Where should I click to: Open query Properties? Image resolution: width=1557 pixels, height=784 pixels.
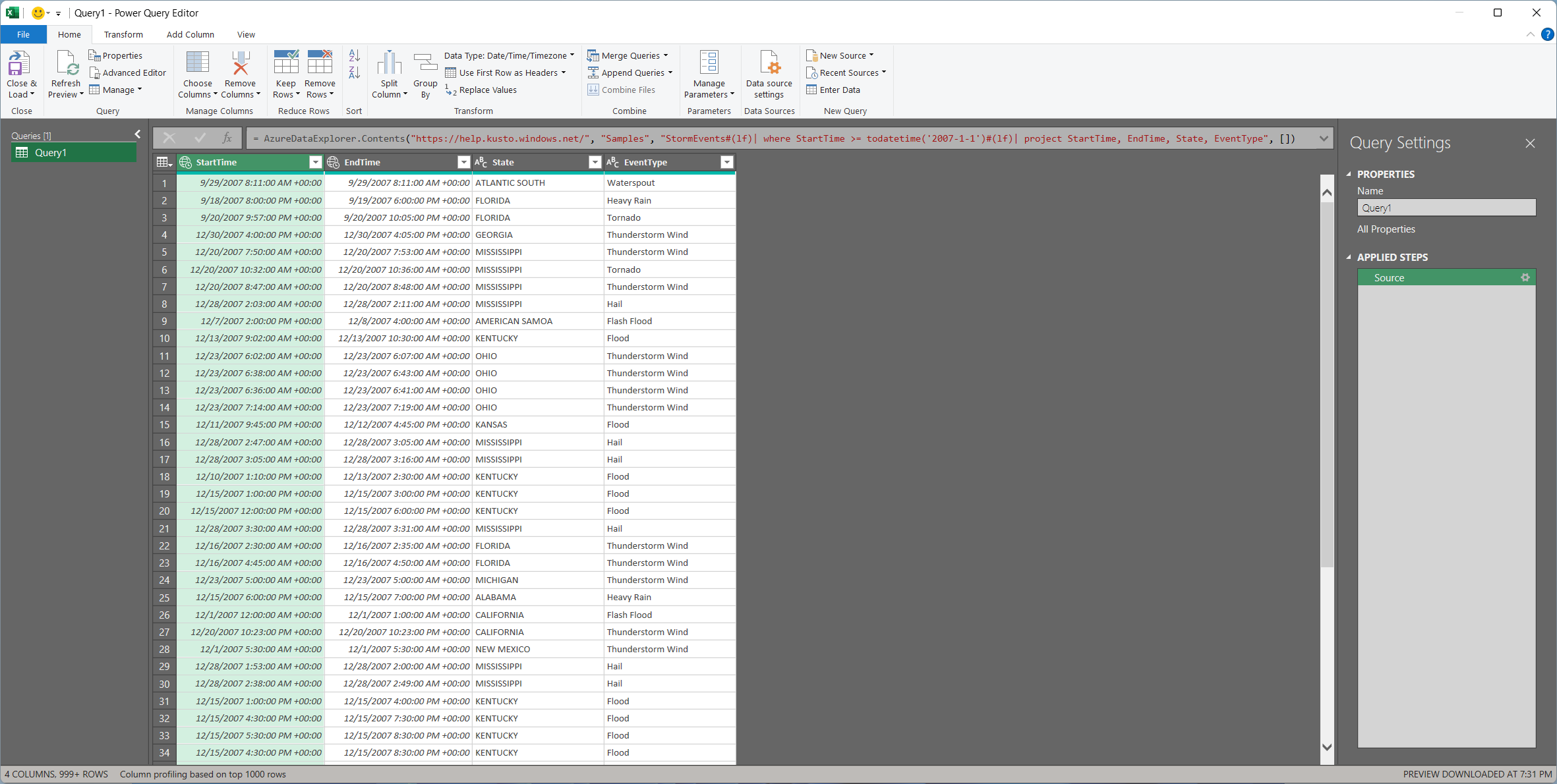point(116,56)
